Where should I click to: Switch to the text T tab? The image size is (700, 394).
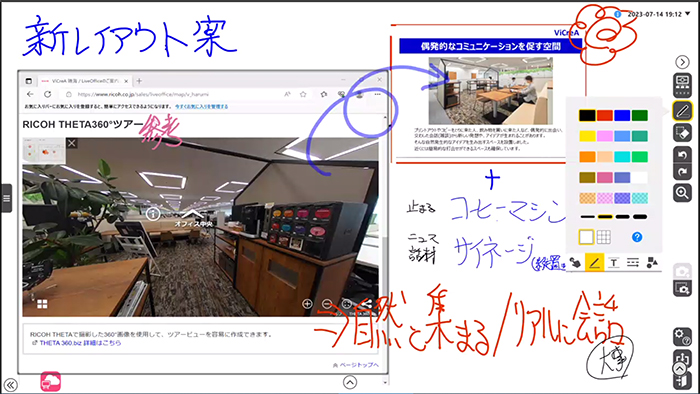pos(613,263)
